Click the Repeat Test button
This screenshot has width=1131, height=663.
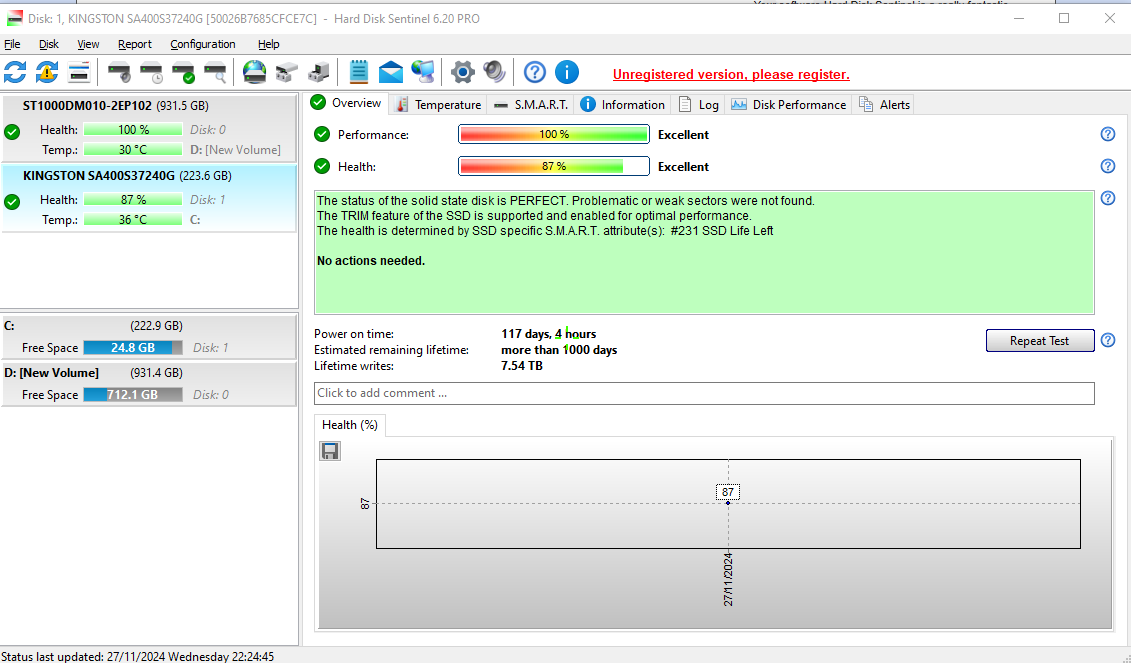(1039, 341)
